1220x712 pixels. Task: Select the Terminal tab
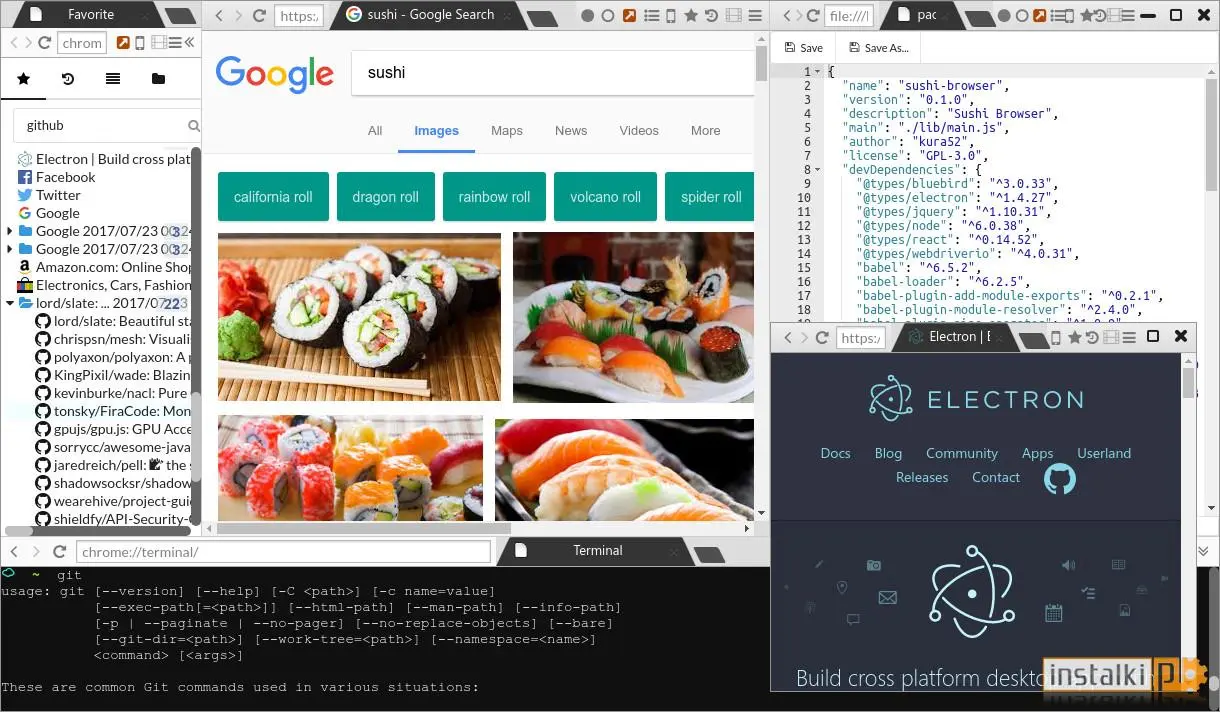click(597, 551)
